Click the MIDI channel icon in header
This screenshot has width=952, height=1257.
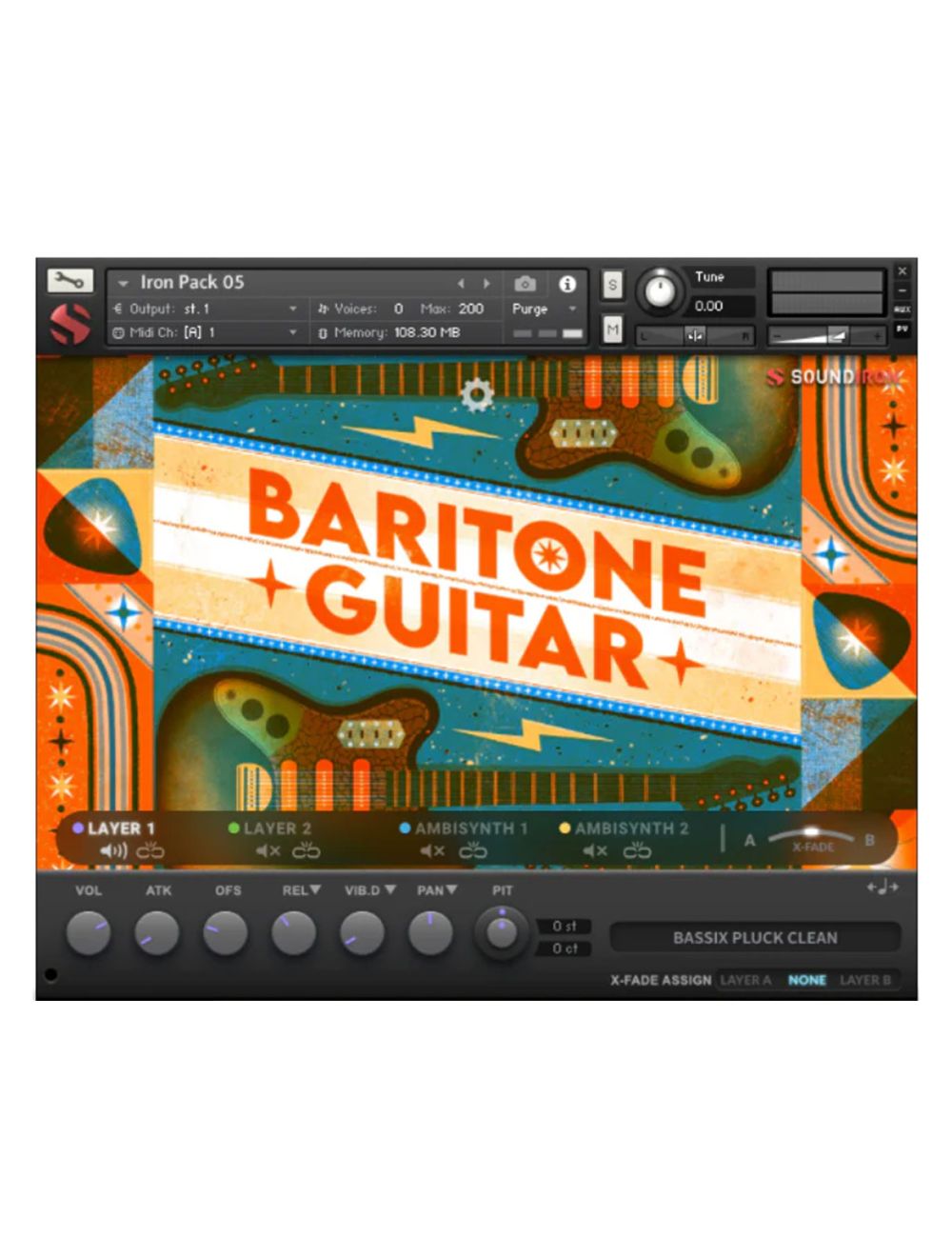pyautogui.click(x=119, y=332)
